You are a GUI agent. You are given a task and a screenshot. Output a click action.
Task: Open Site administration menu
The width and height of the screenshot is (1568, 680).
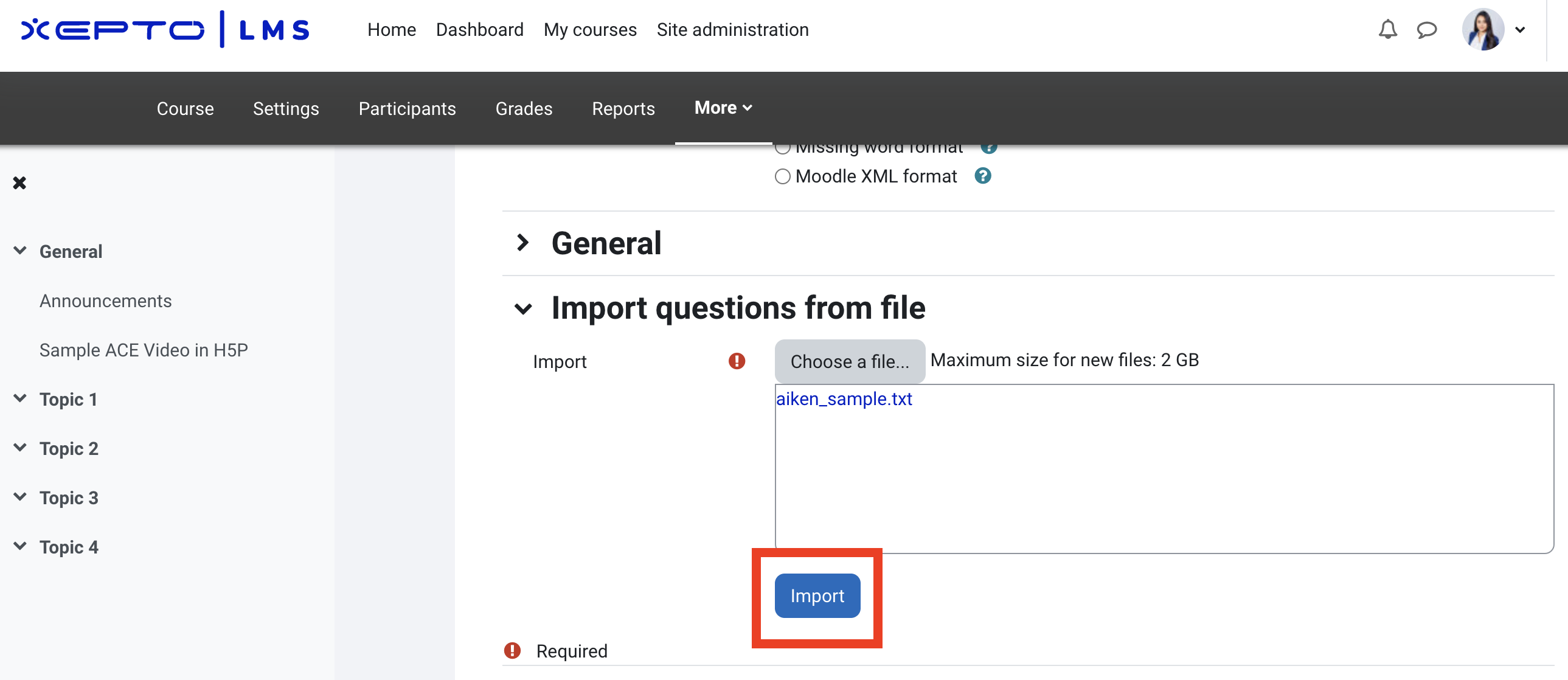732,30
